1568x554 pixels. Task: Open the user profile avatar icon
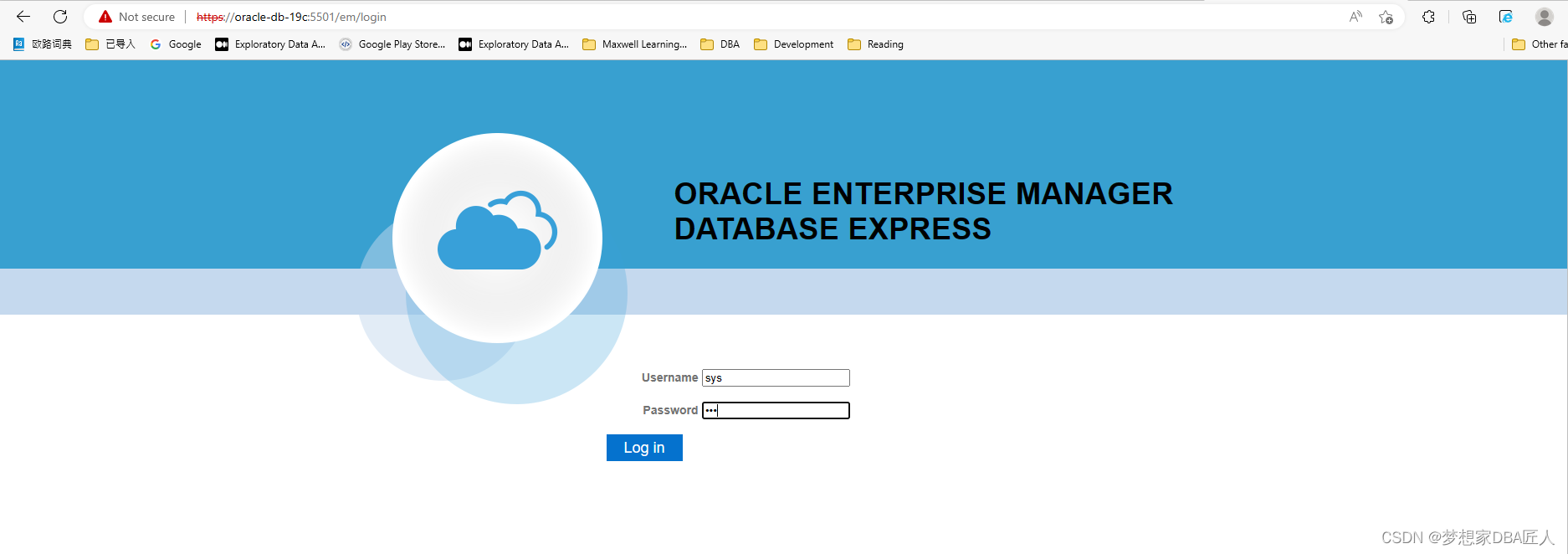pyautogui.click(x=1545, y=17)
